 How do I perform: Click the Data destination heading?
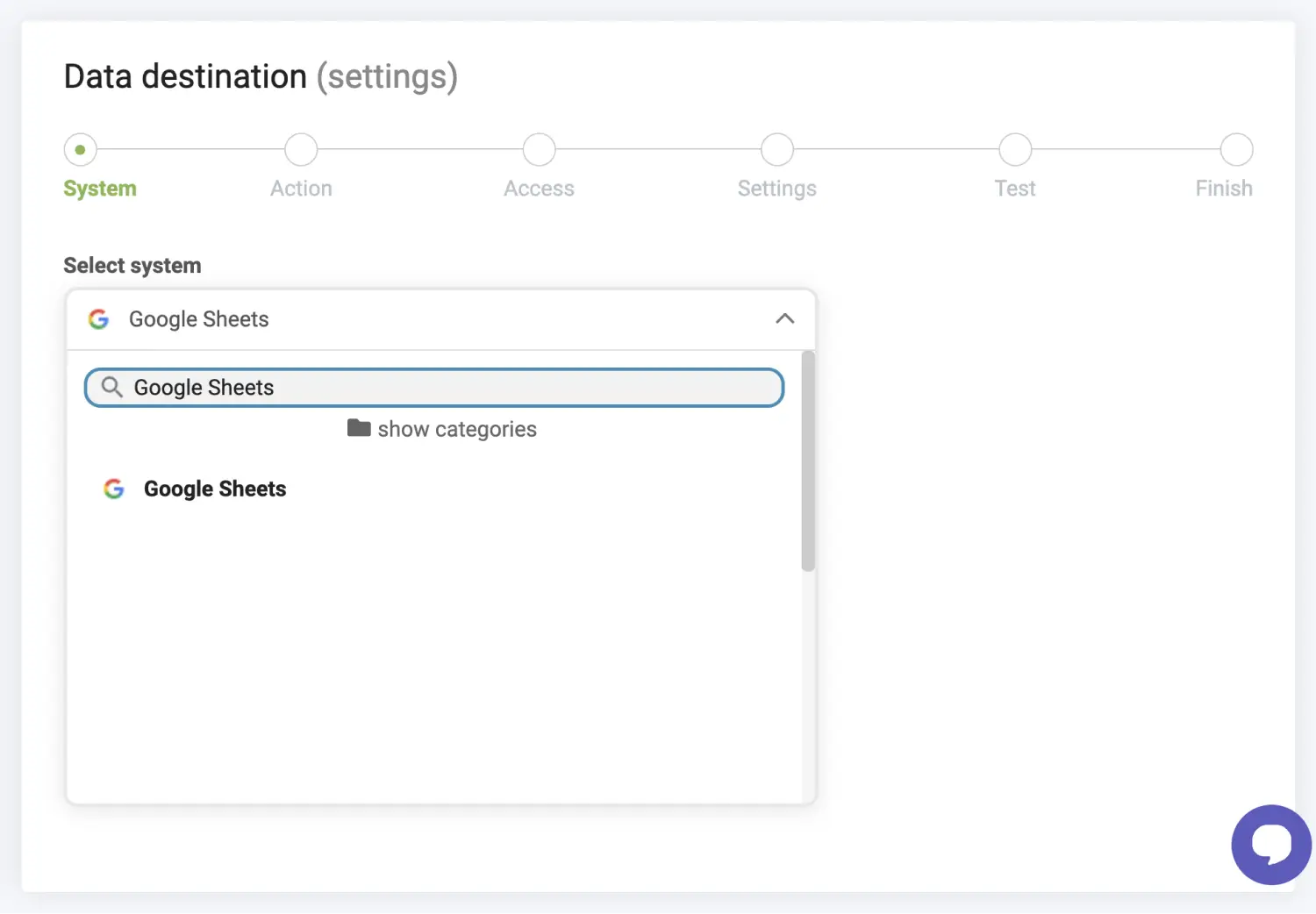point(261,77)
